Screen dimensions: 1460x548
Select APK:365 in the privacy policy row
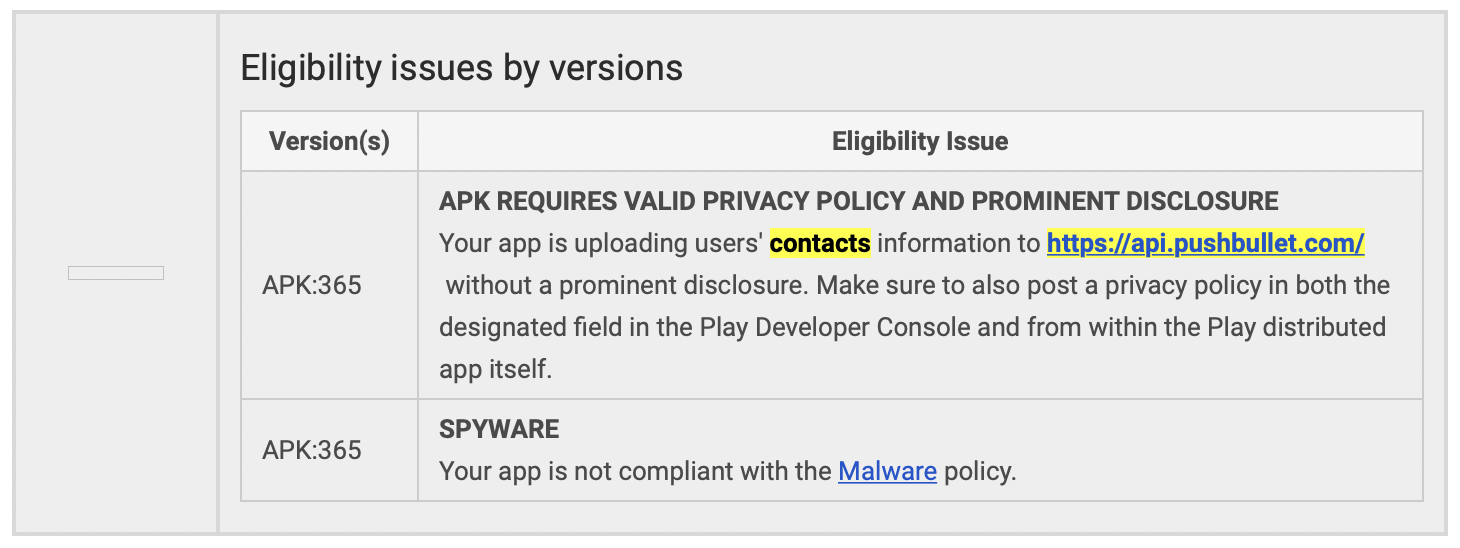[312, 285]
